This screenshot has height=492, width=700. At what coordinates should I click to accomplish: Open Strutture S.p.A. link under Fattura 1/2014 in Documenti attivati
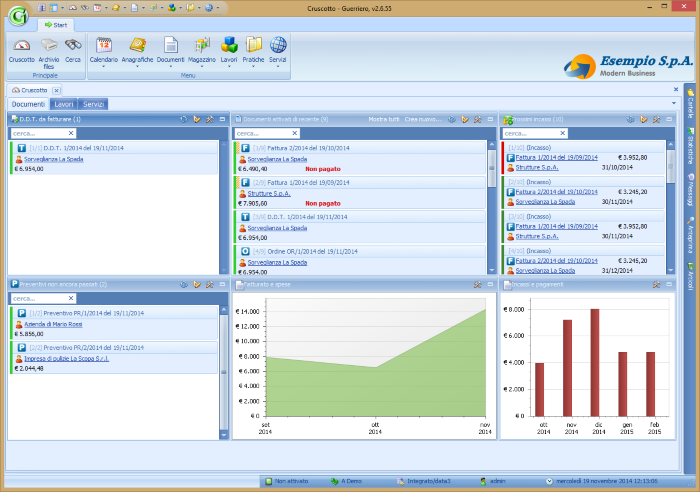coord(269,193)
